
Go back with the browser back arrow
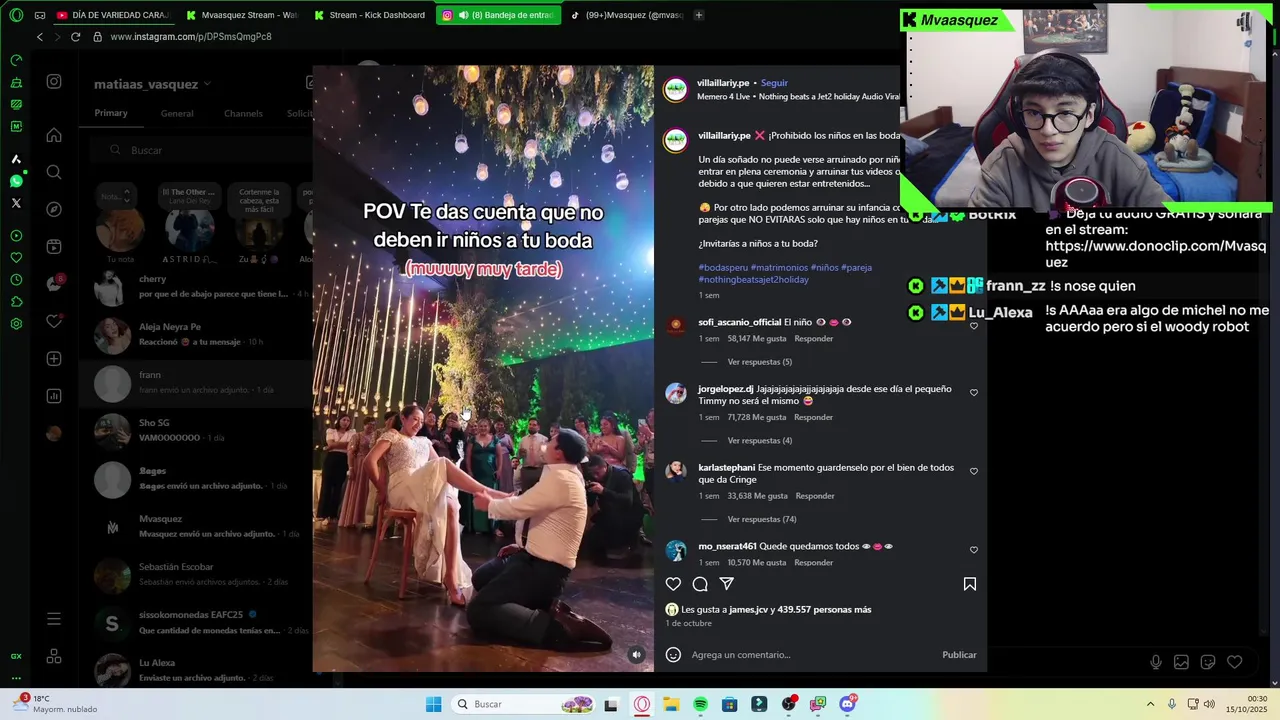[39, 37]
